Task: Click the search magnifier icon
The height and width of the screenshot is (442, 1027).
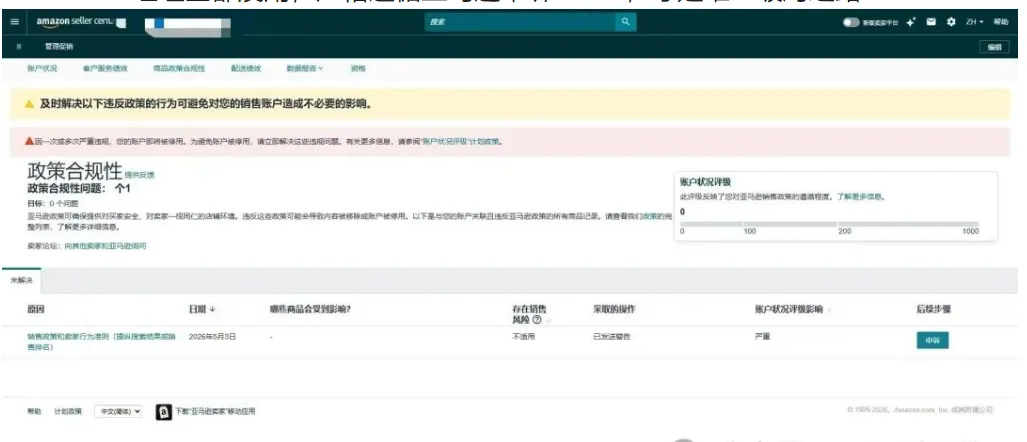Action: (x=626, y=22)
